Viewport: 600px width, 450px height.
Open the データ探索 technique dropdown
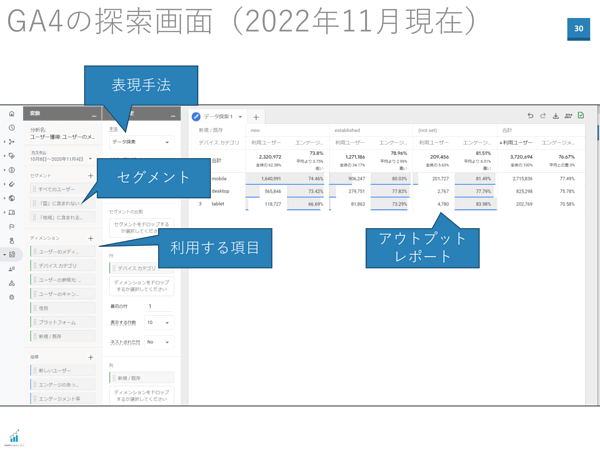coord(142,142)
